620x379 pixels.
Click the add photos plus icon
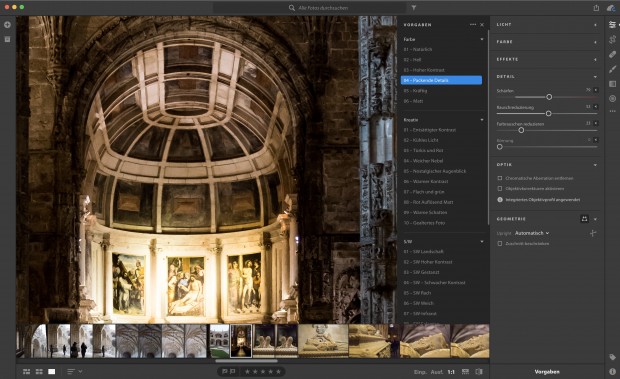point(7,25)
